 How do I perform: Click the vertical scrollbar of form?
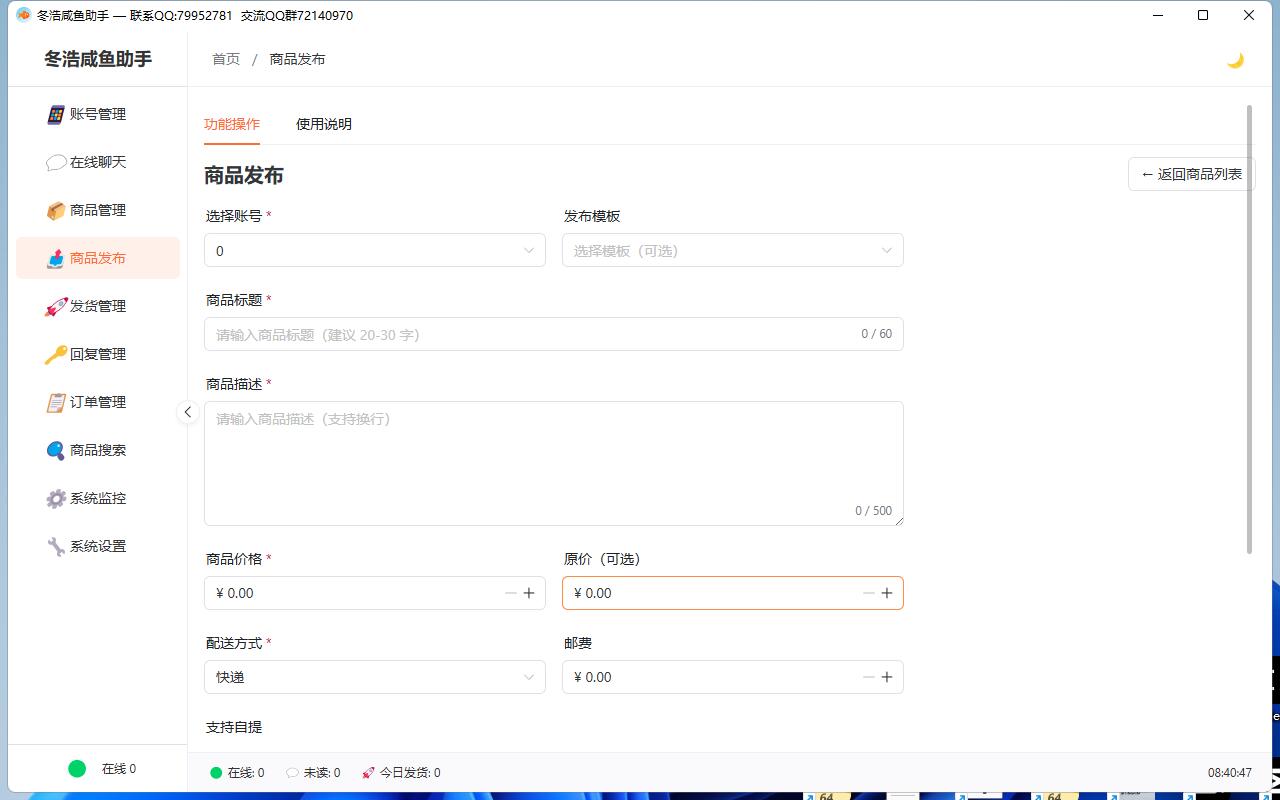coord(1249,329)
